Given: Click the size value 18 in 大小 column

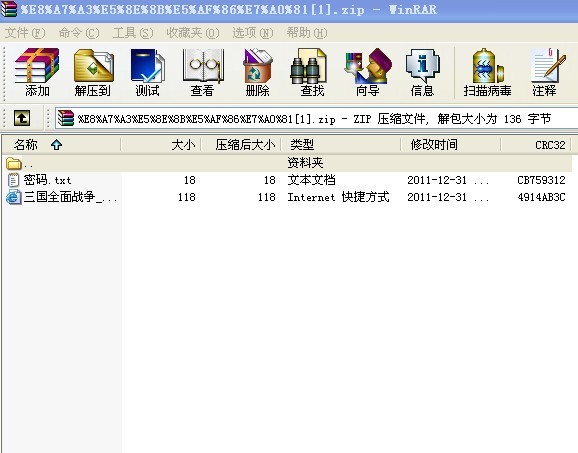Looking at the screenshot, I should pos(189,180).
